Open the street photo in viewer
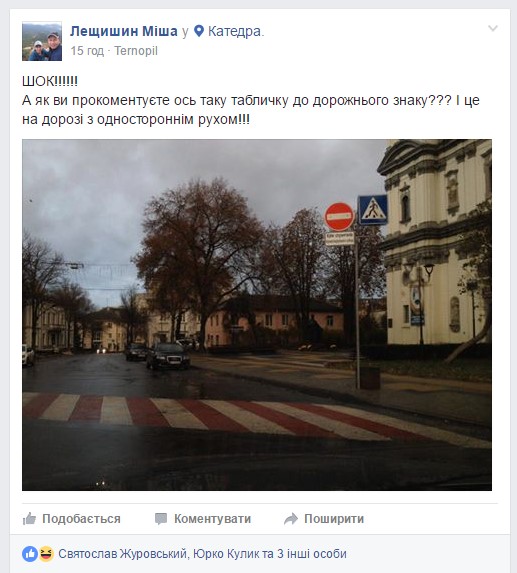Viewport: 517px width, 573px height. tap(257, 315)
